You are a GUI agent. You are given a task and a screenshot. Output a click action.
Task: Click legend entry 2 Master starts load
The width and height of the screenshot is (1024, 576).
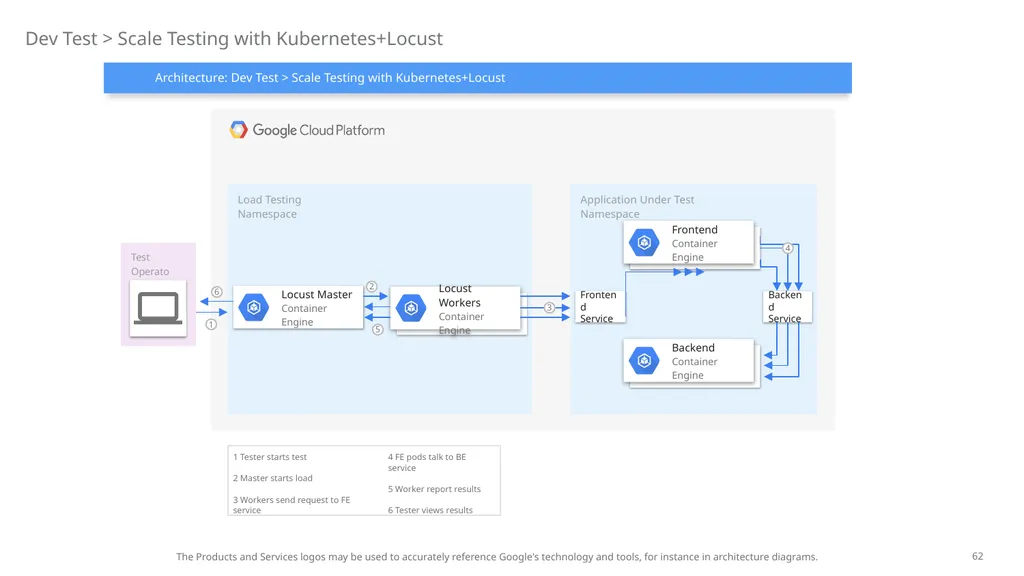pyautogui.click(x=273, y=478)
